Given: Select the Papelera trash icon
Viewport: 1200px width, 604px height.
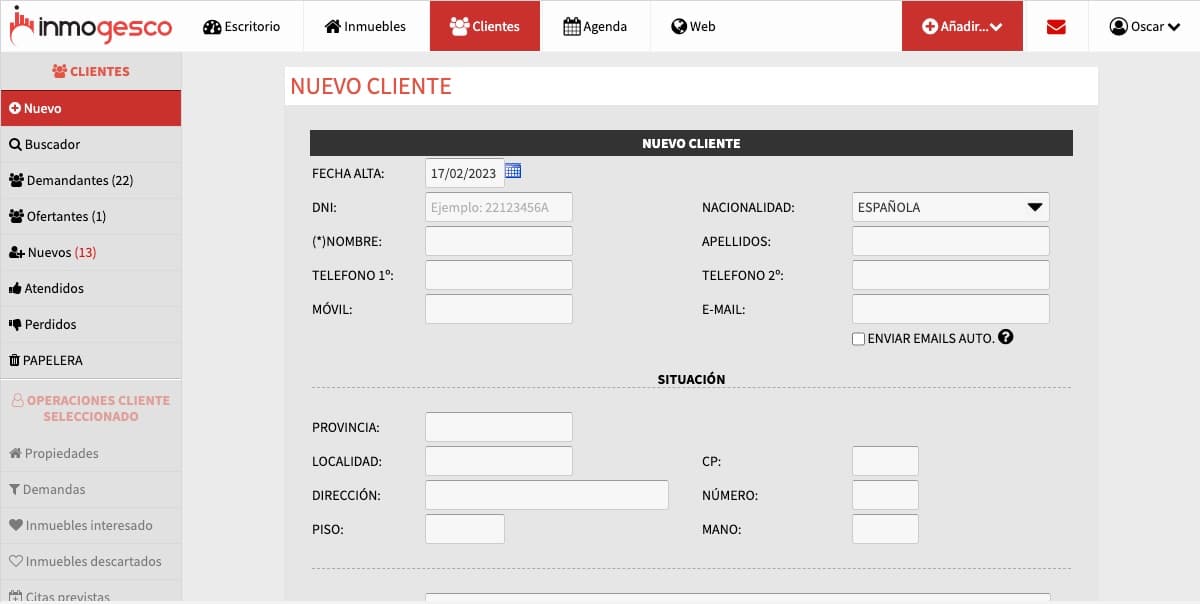Looking at the screenshot, I should coord(17,360).
